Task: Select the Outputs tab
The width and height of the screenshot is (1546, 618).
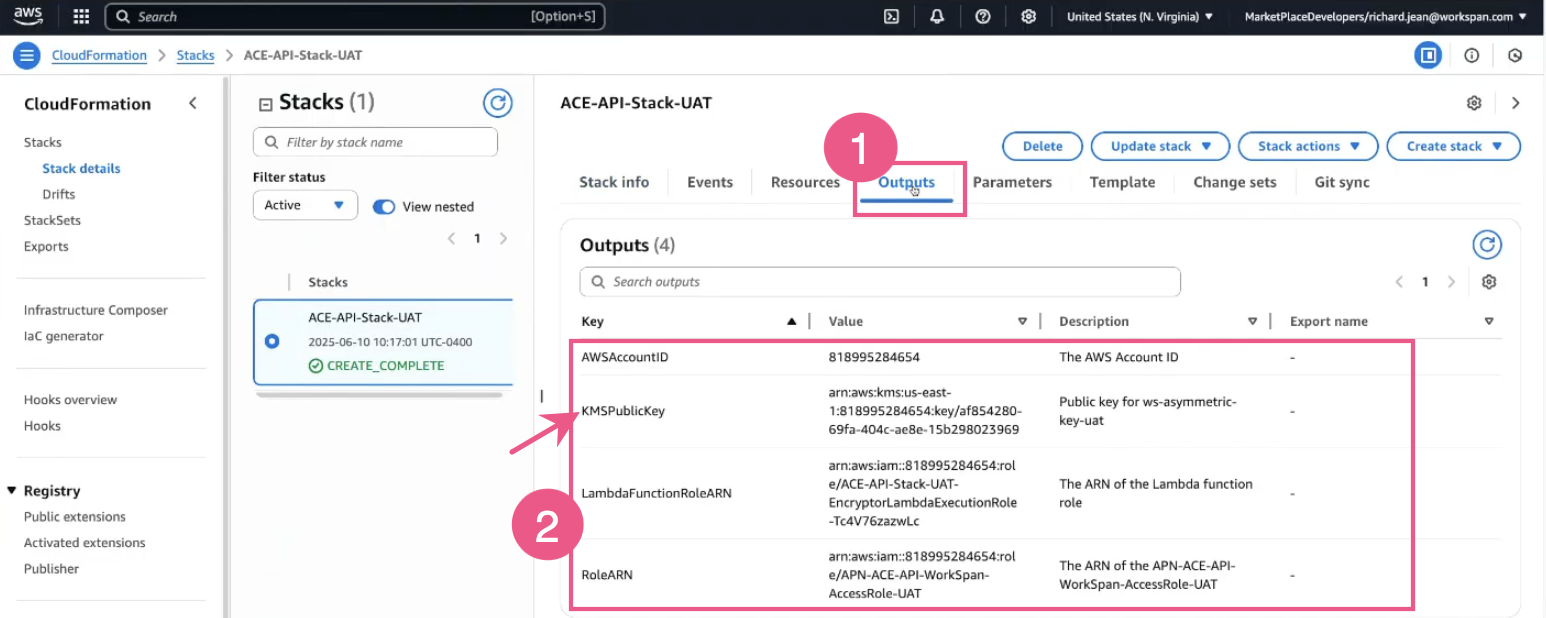Action: coord(907,182)
